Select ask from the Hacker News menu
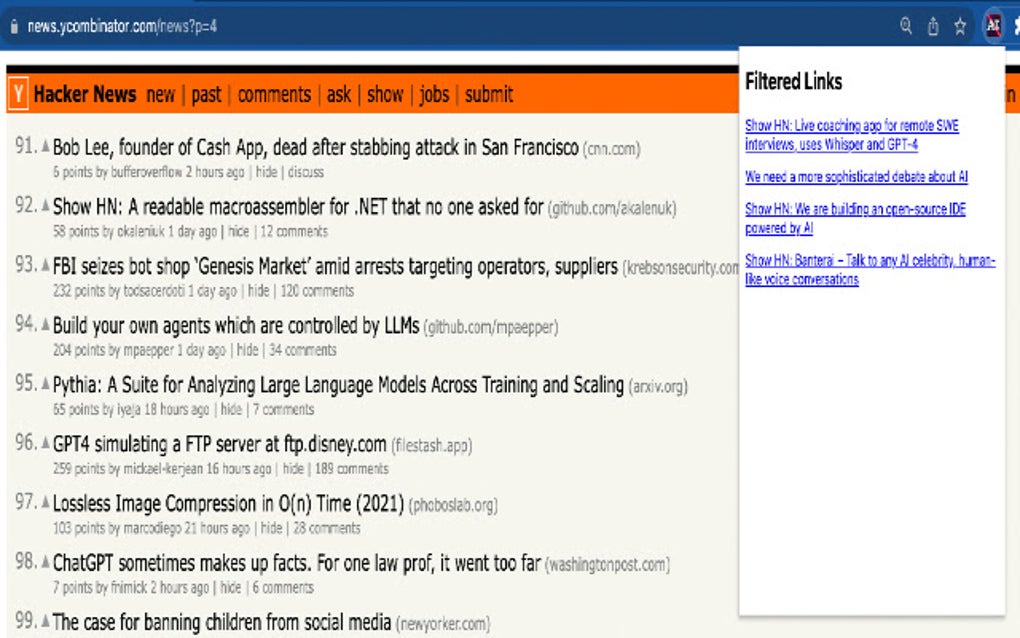 point(338,94)
